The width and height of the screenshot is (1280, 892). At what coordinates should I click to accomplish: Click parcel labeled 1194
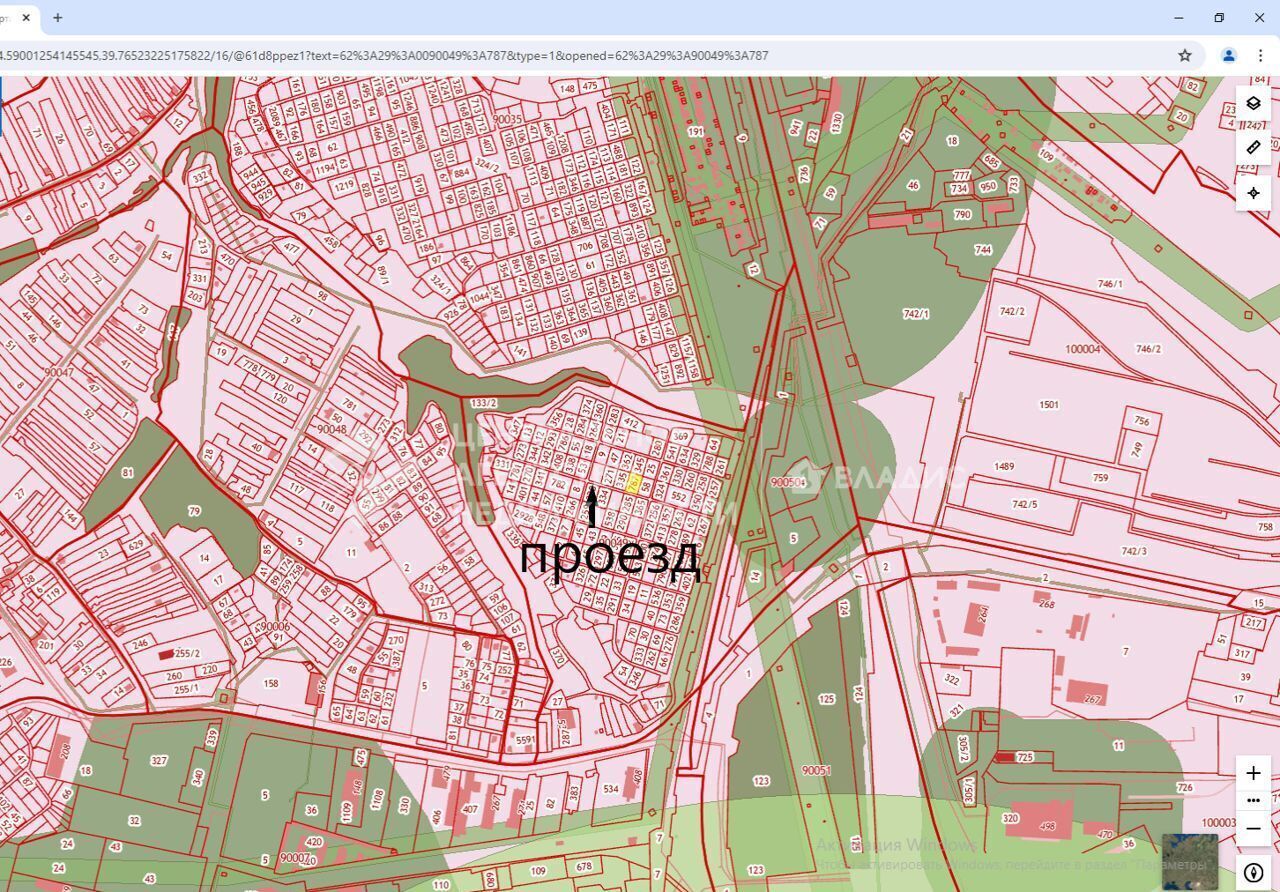pyautogui.click(x=326, y=167)
